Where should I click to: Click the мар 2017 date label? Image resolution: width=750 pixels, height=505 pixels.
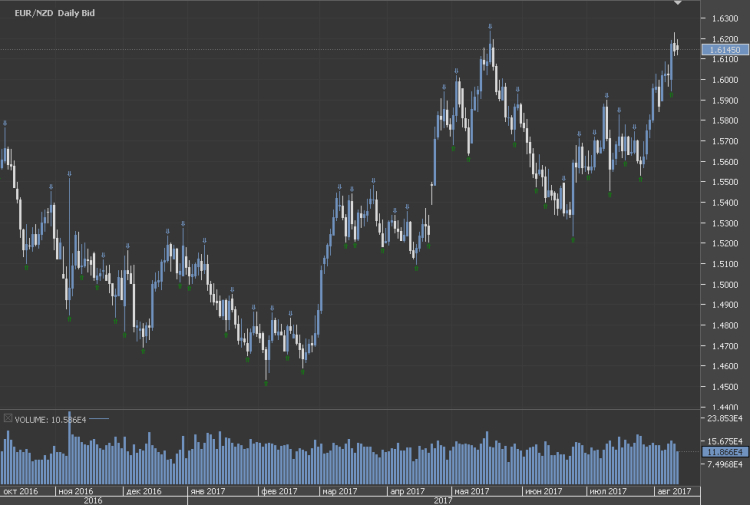(340, 491)
